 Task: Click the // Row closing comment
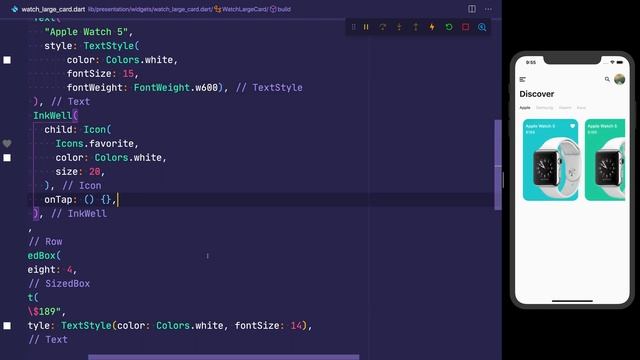pos(45,242)
